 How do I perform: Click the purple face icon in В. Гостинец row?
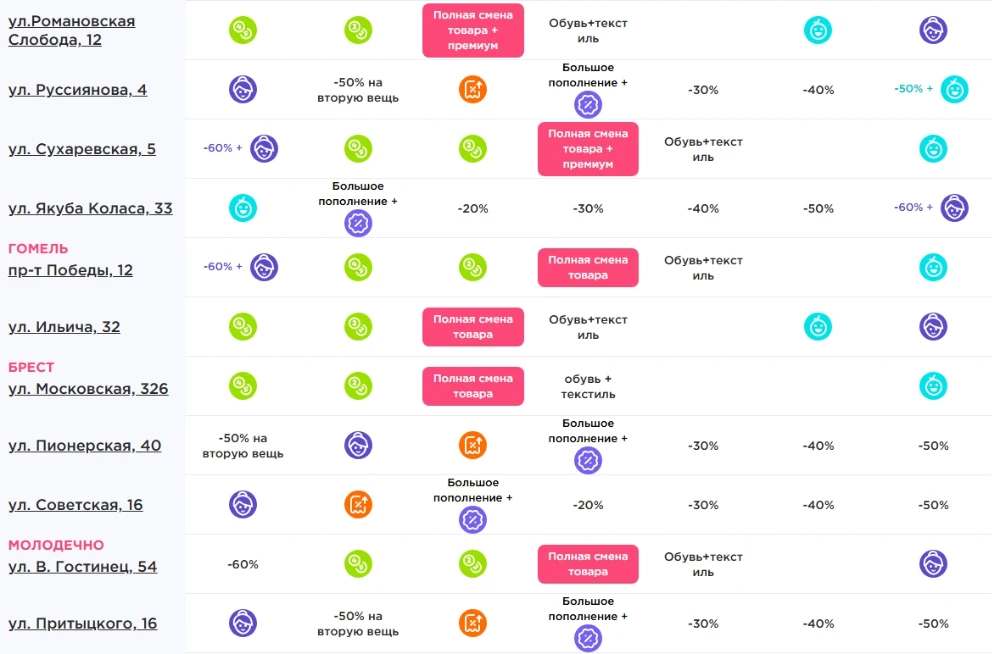(x=933, y=564)
